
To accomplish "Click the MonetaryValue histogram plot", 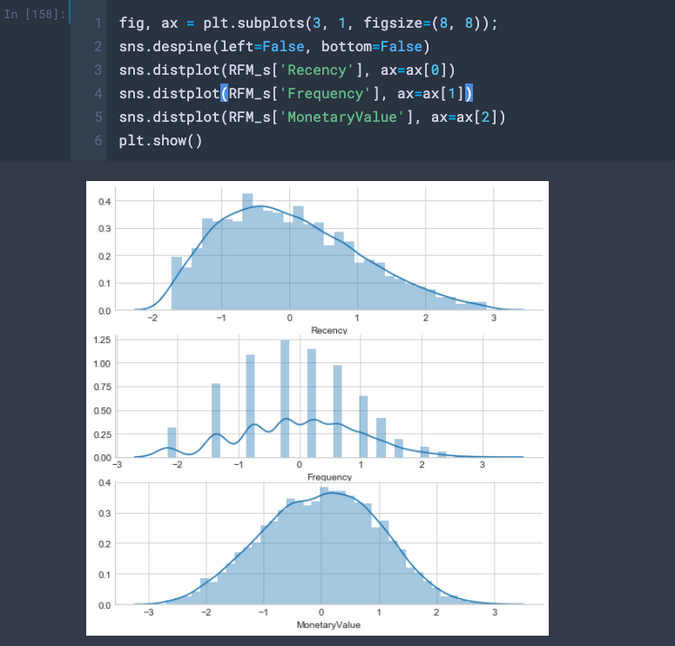I will click(x=329, y=543).
